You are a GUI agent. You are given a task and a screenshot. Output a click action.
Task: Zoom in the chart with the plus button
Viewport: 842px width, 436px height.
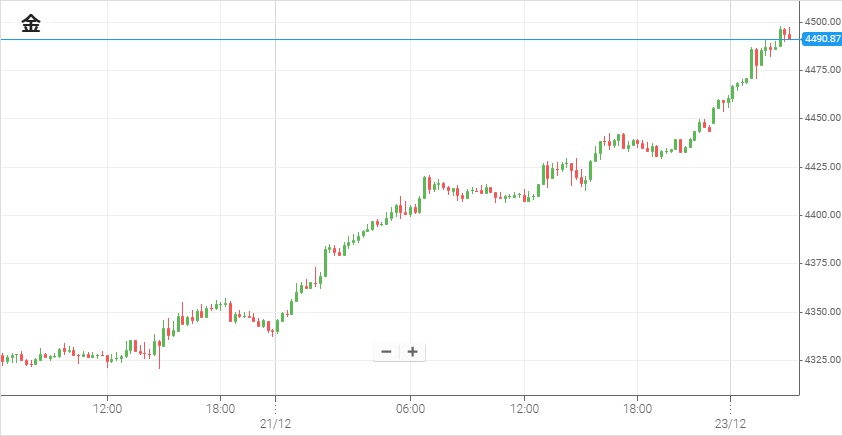pyautogui.click(x=412, y=351)
